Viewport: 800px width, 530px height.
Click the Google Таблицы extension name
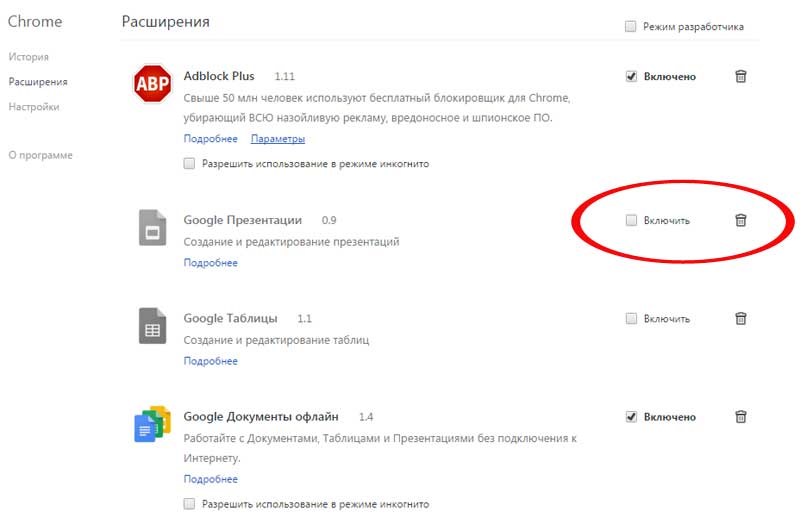[231, 319]
